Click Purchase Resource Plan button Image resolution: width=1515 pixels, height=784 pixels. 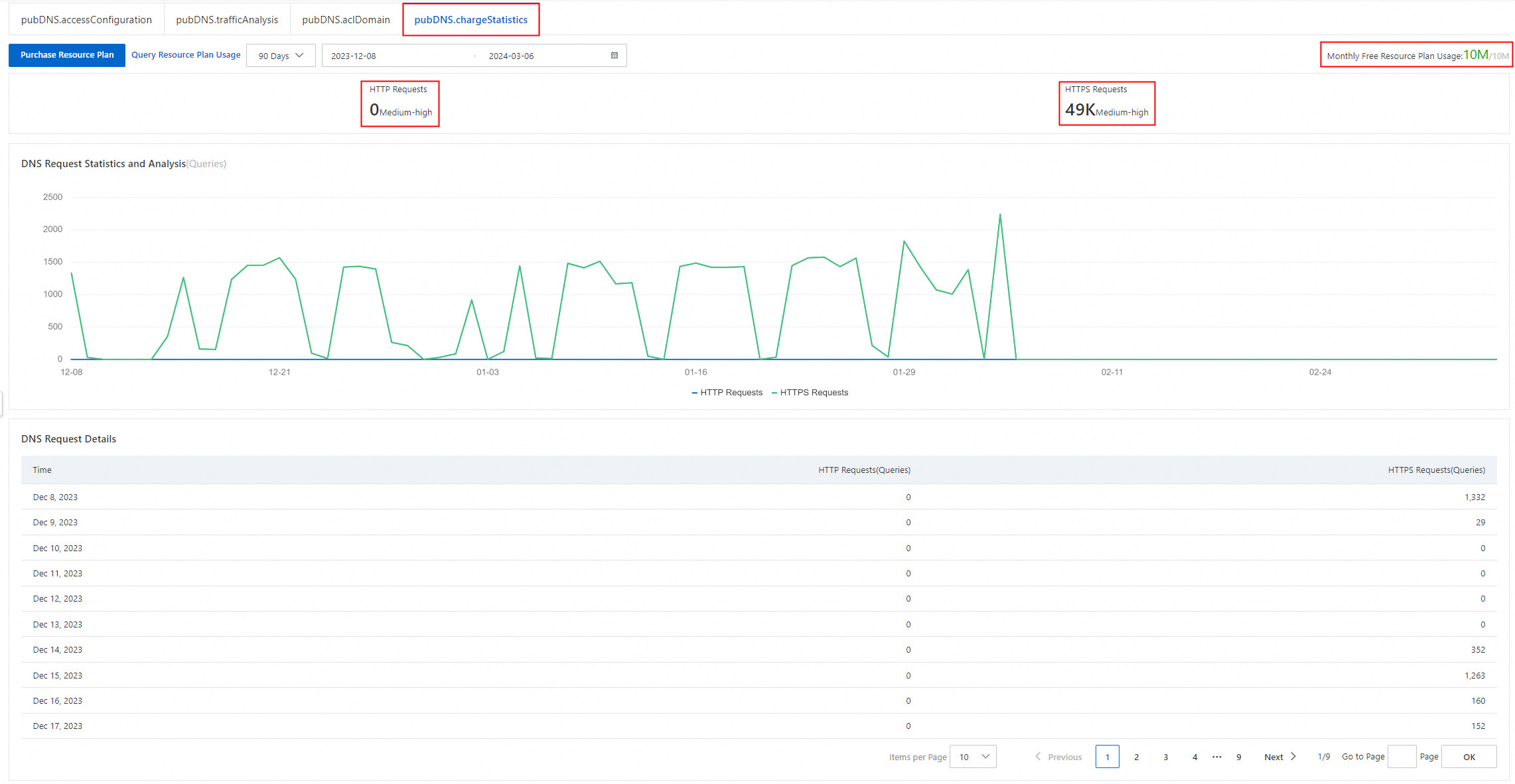(x=67, y=55)
